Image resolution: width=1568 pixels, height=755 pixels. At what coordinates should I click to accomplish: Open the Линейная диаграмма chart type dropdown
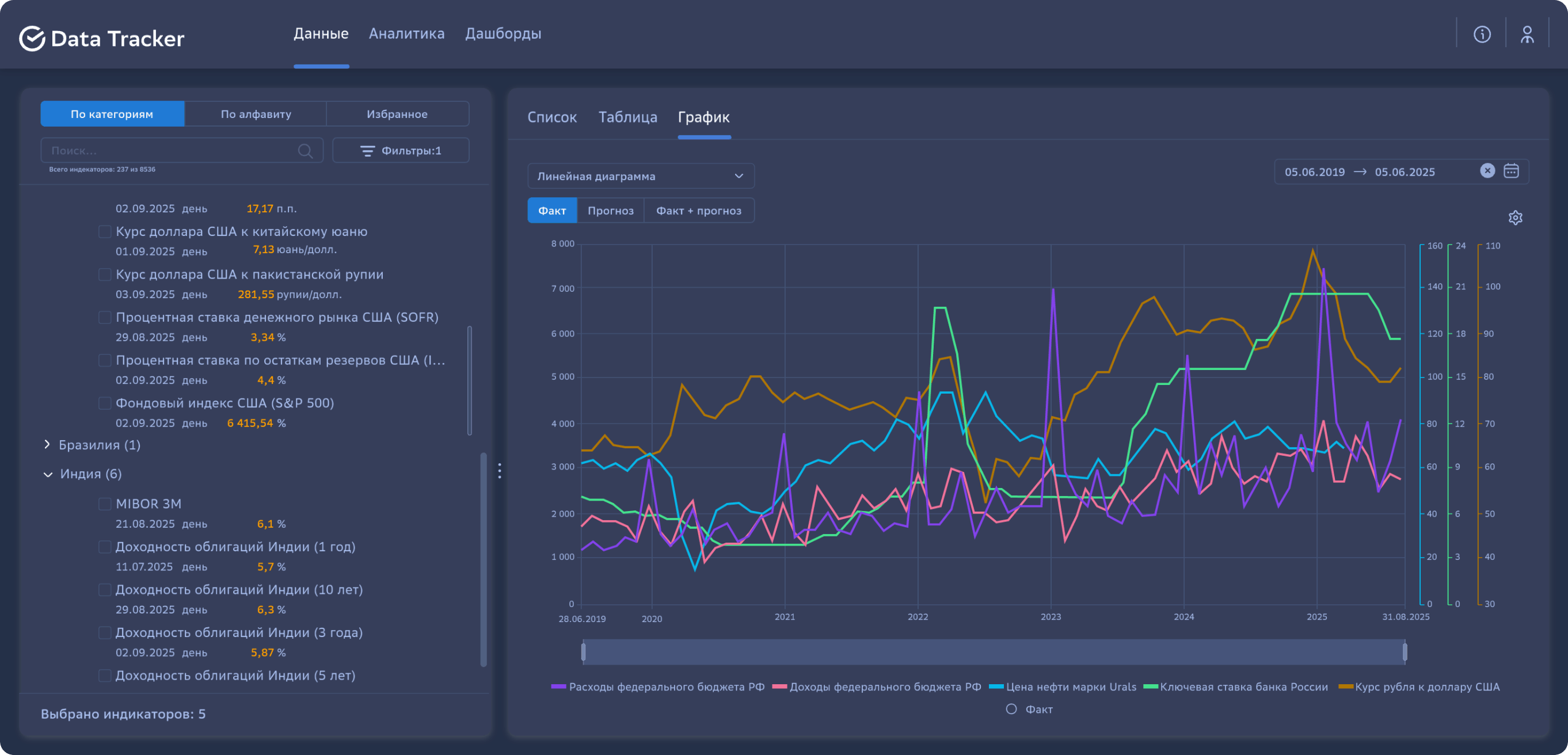click(x=640, y=176)
